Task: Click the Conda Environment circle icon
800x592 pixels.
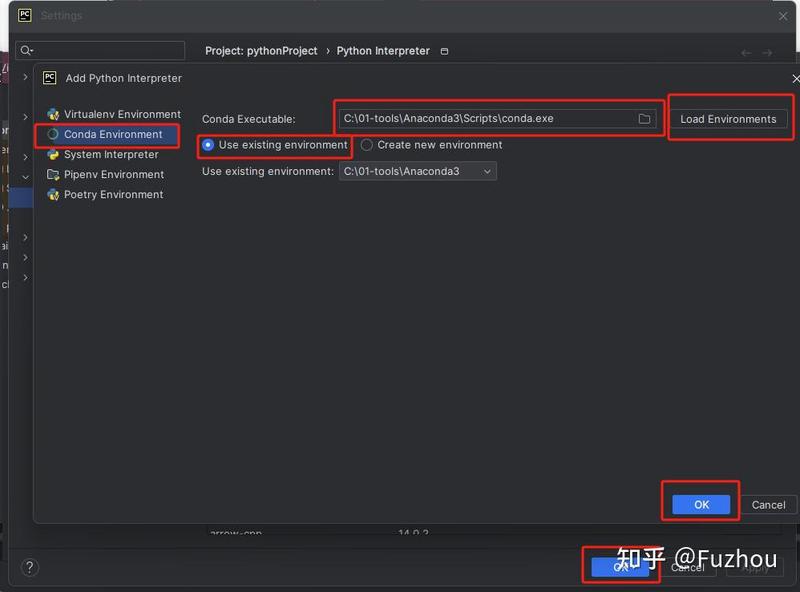Action: point(53,134)
